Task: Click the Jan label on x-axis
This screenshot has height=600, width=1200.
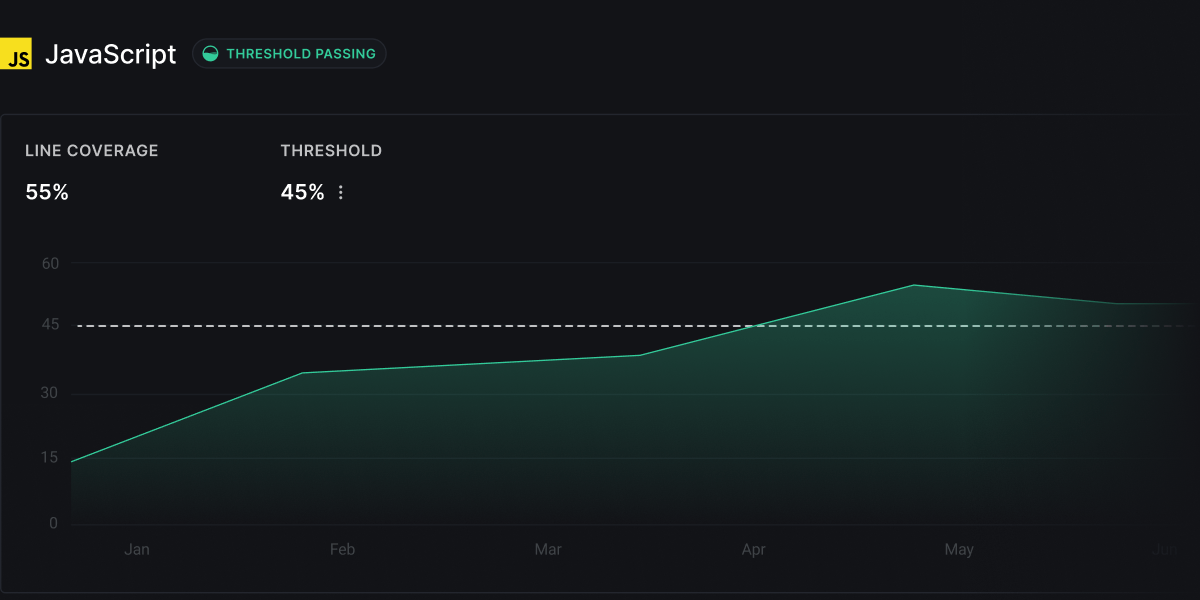Action: click(137, 549)
